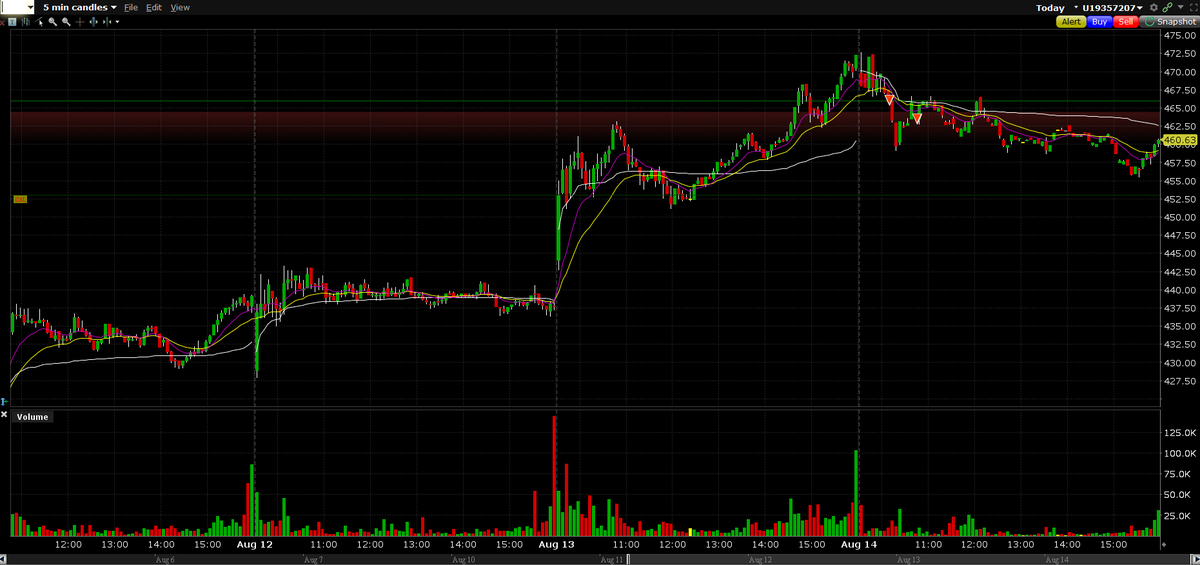Click the second red sell marker triangle
This screenshot has width=1200, height=565.
917,119
